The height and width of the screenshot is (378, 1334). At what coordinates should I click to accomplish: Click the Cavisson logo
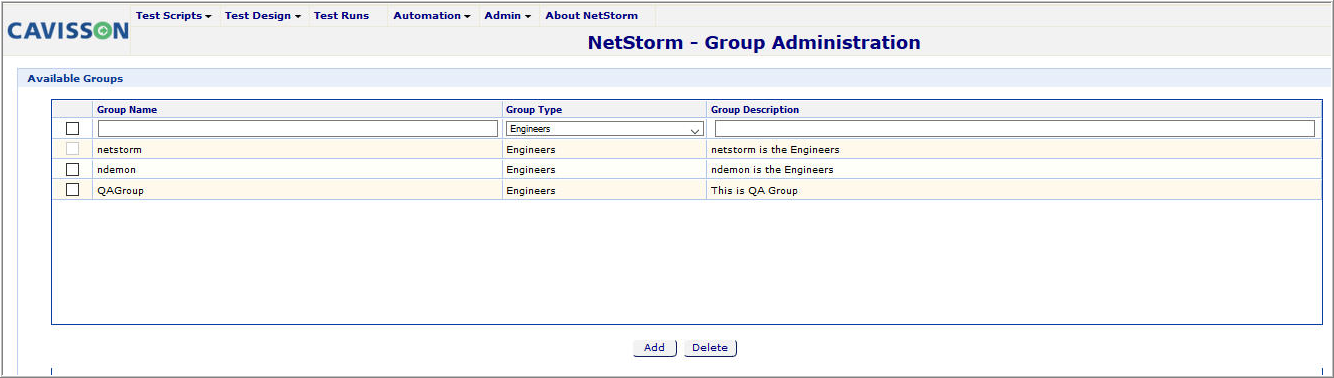(68, 30)
